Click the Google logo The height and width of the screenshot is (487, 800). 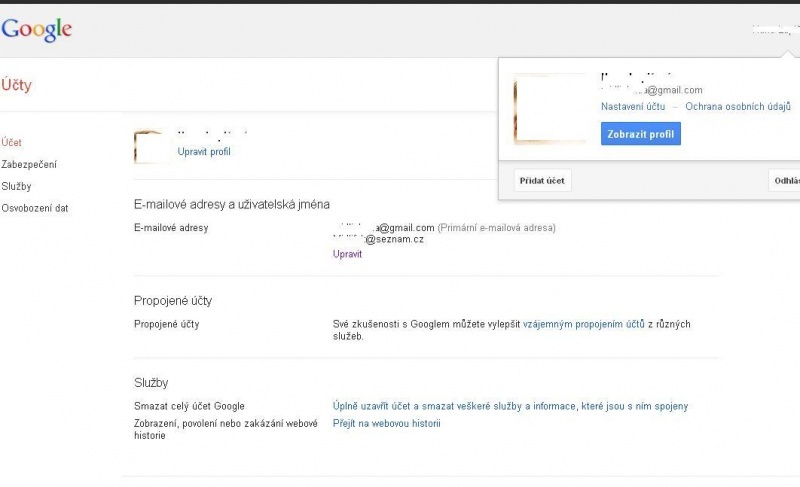(x=36, y=29)
